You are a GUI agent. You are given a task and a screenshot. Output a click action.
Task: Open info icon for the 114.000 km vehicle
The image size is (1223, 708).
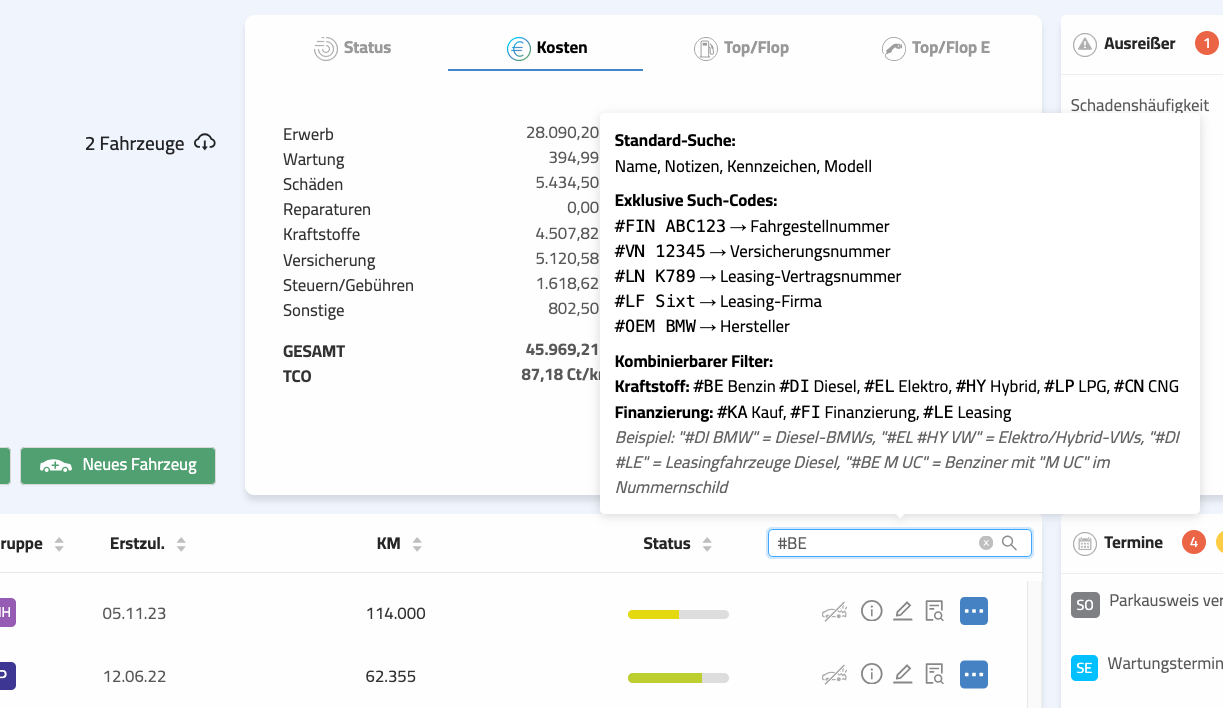pos(871,611)
